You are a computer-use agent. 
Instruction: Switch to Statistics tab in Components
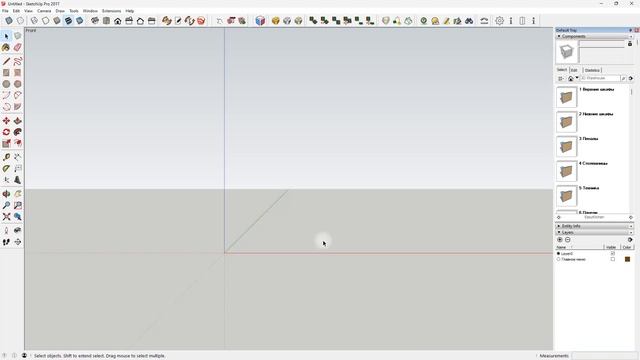point(592,70)
